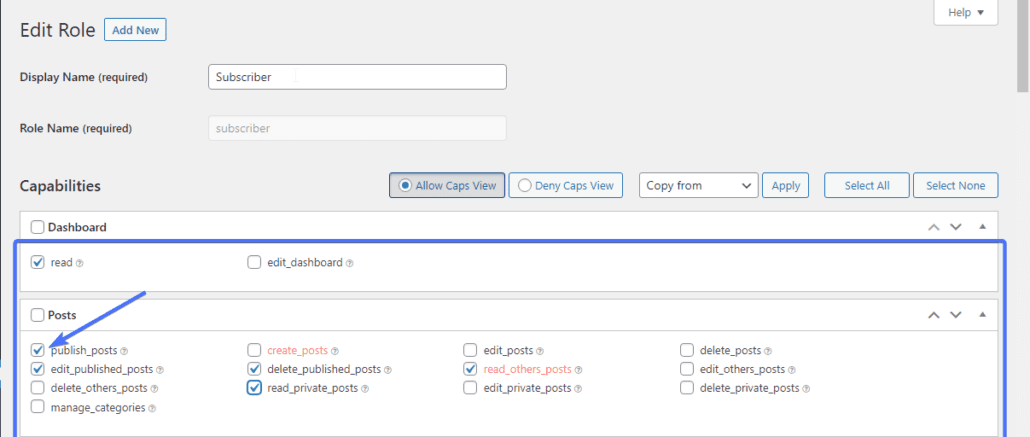Show help icon for delete_others_posts

155,389
